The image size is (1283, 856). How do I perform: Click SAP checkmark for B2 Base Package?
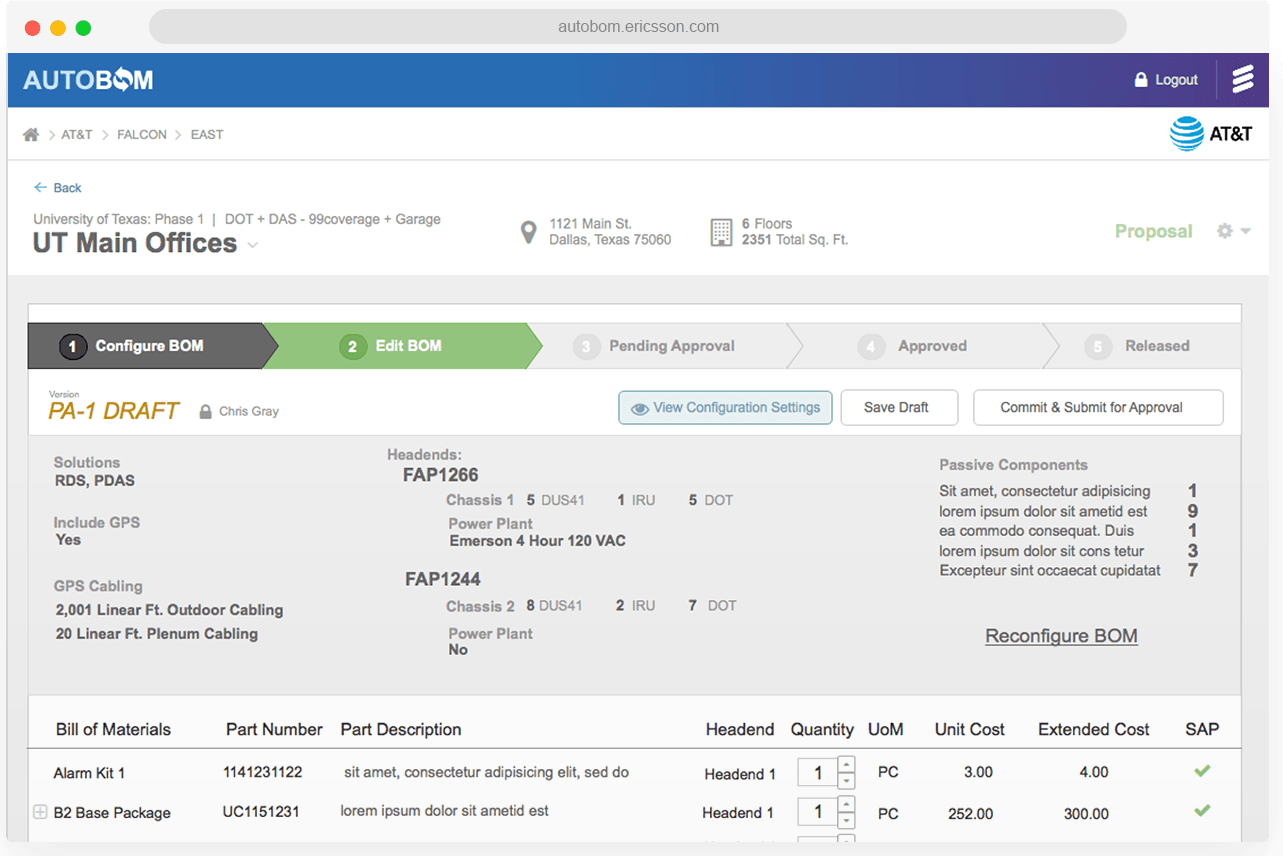[1202, 810]
